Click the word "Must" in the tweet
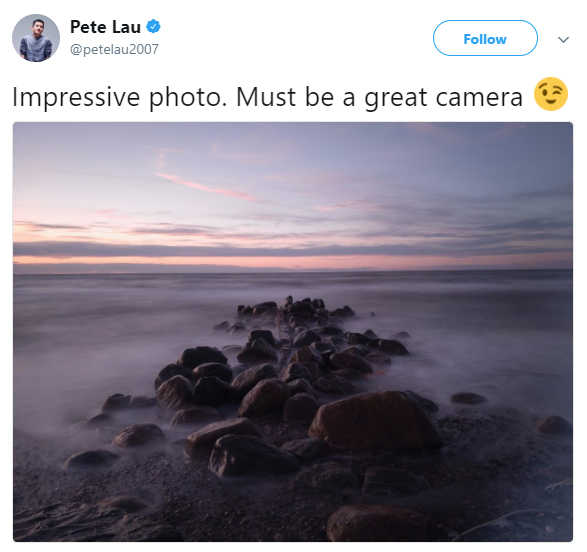This screenshot has width=587, height=552. (267, 97)
